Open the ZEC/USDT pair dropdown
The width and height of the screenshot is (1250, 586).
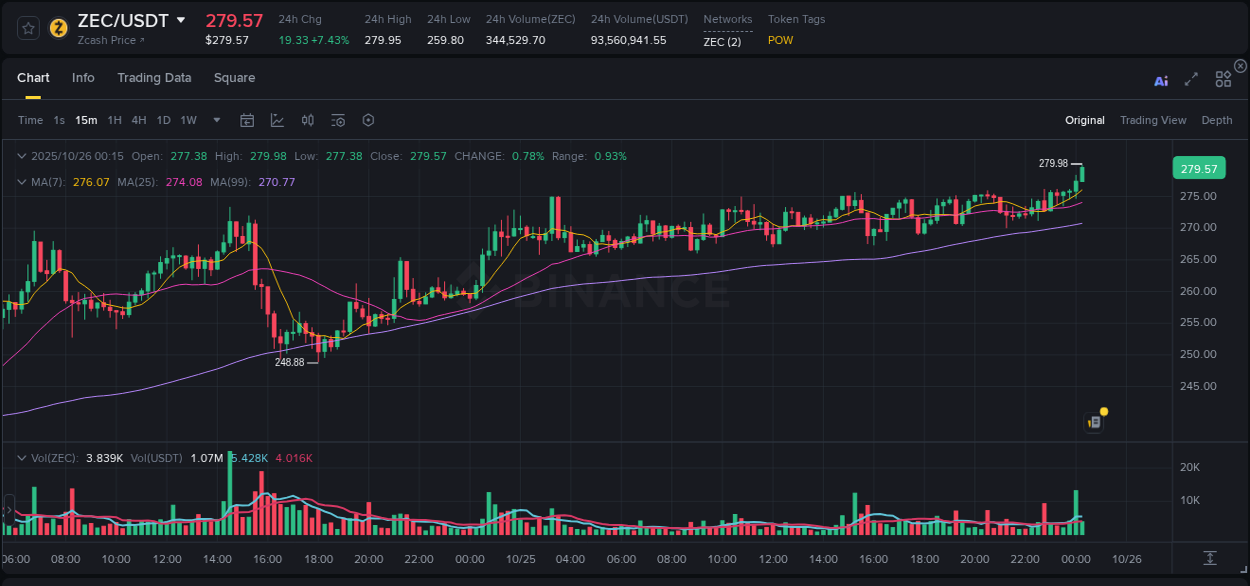(181, 19)
